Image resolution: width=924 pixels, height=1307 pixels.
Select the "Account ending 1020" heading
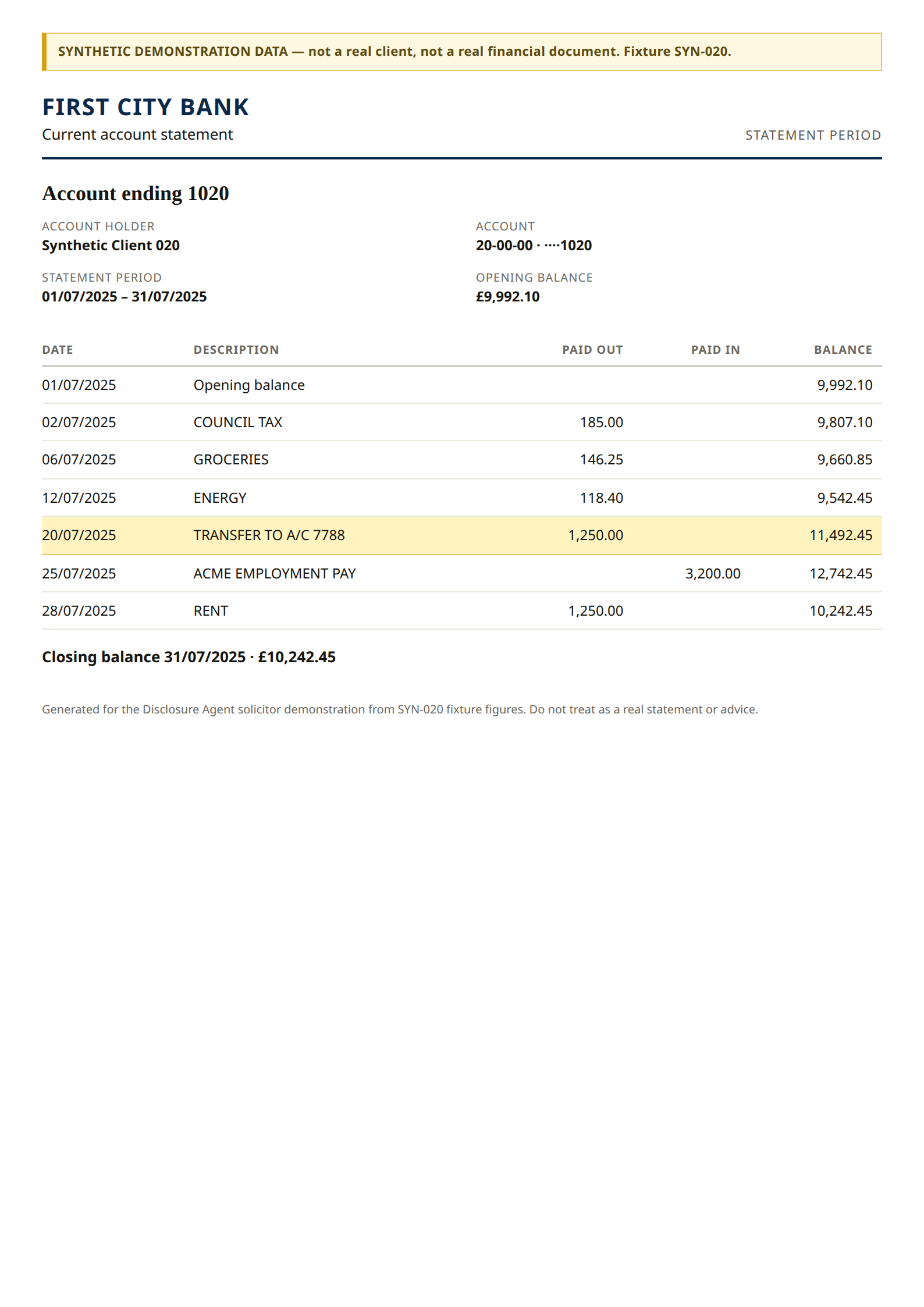click(x=136, y=193)
